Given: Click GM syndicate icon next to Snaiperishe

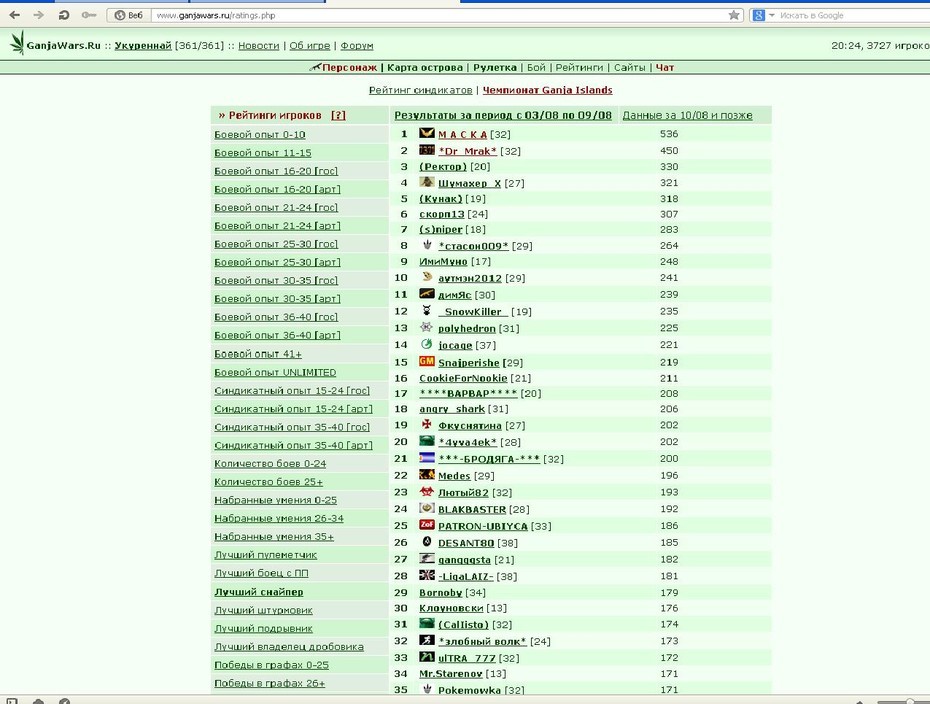Looking at the screenshot, I should pyautogui.click(x=427, y=361).
